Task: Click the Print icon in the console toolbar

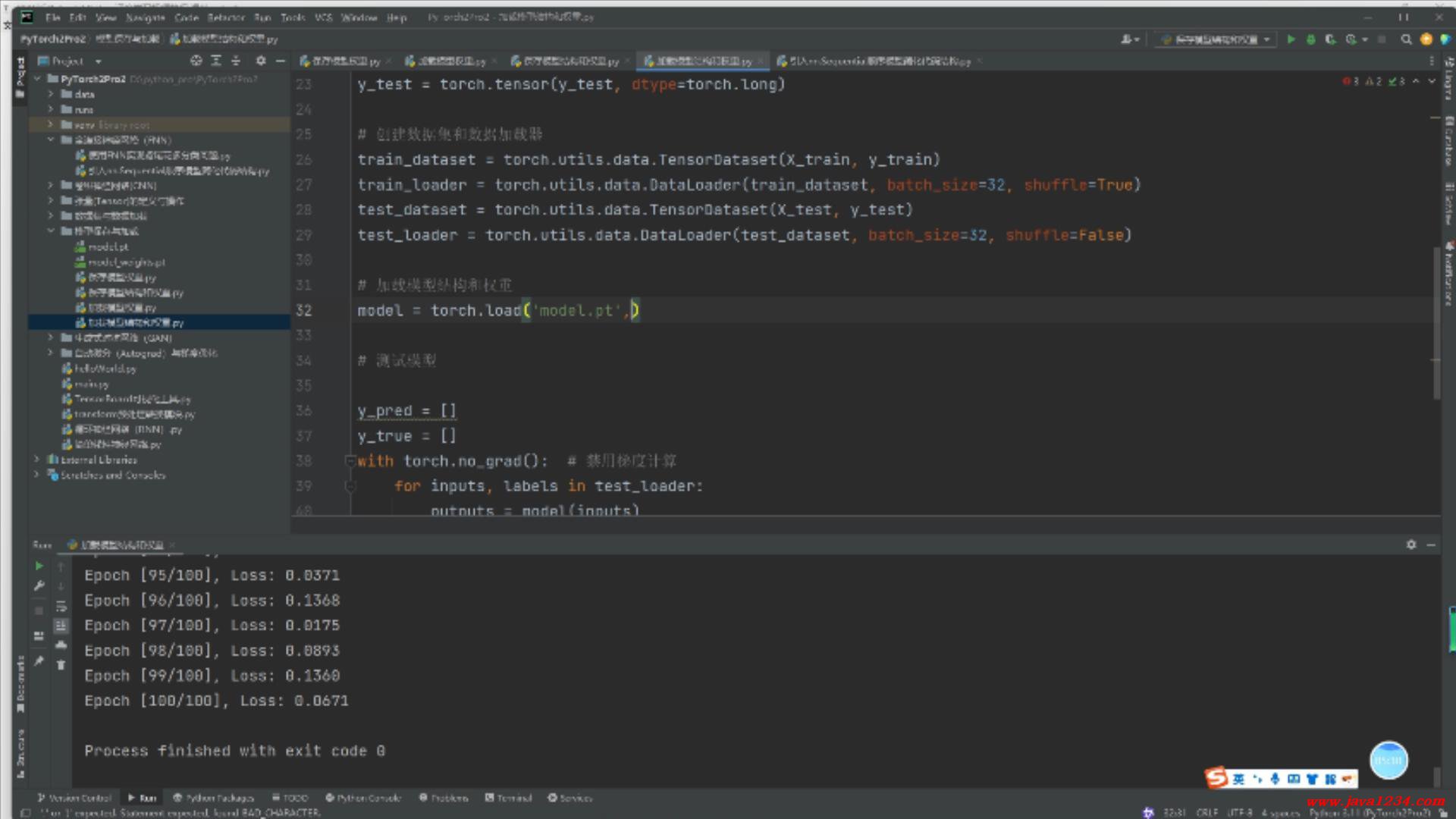Action: 61,645
